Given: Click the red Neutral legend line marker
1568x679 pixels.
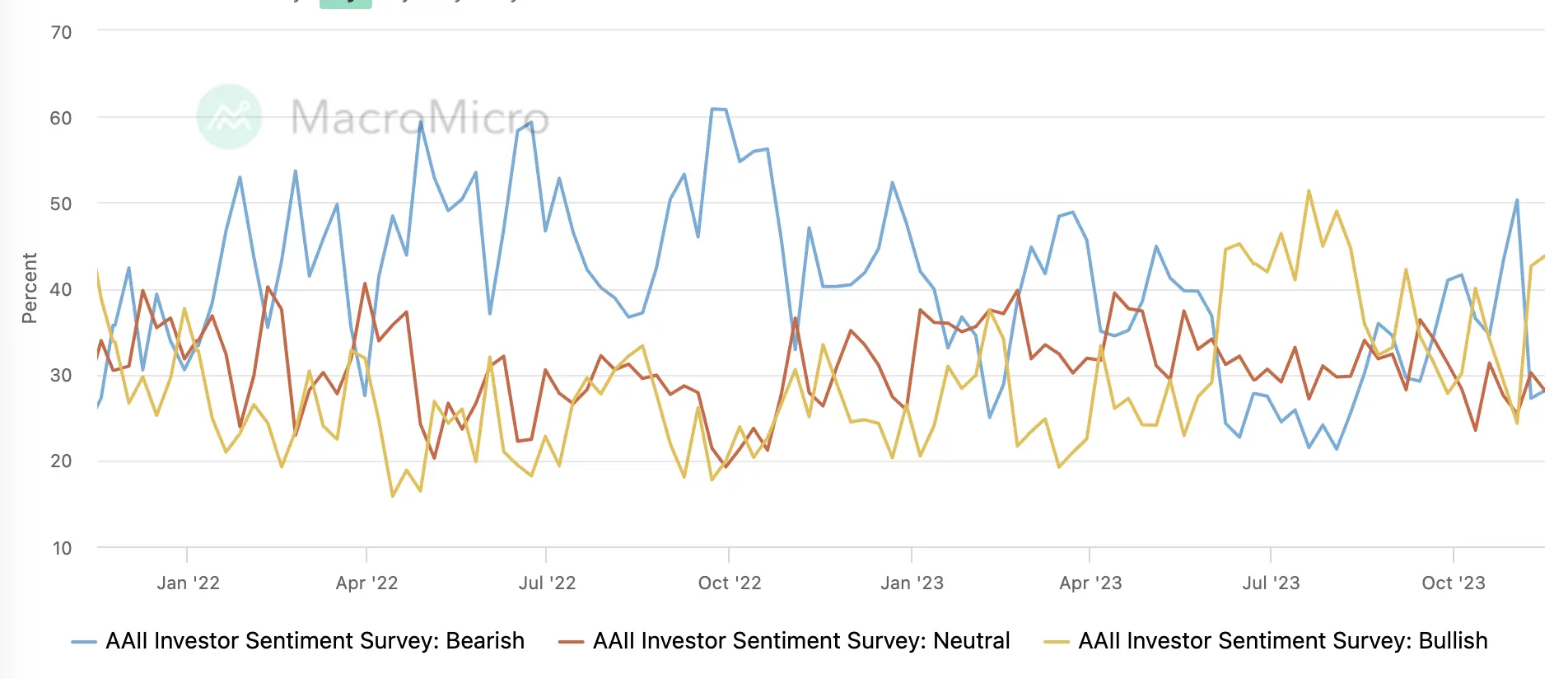Looking at the screenshot, I should click(571, 642).
